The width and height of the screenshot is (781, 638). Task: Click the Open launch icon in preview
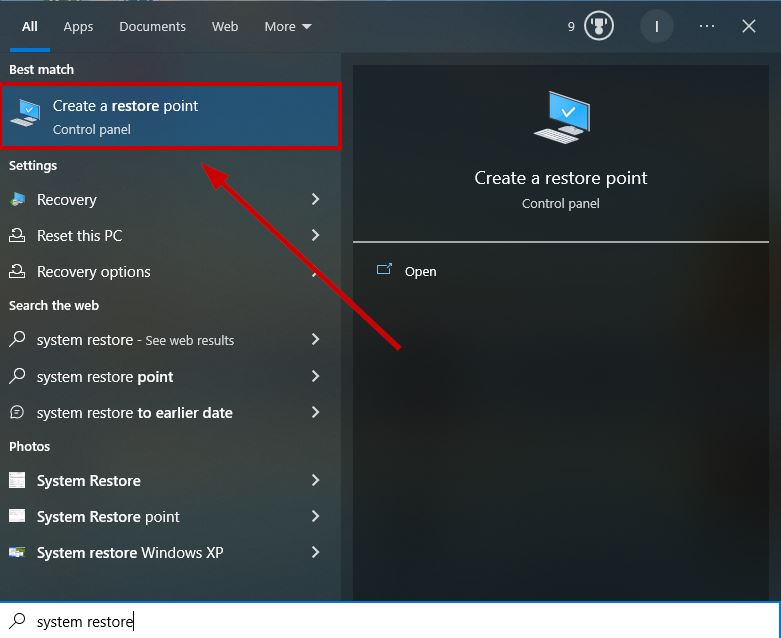click(384, 269)
